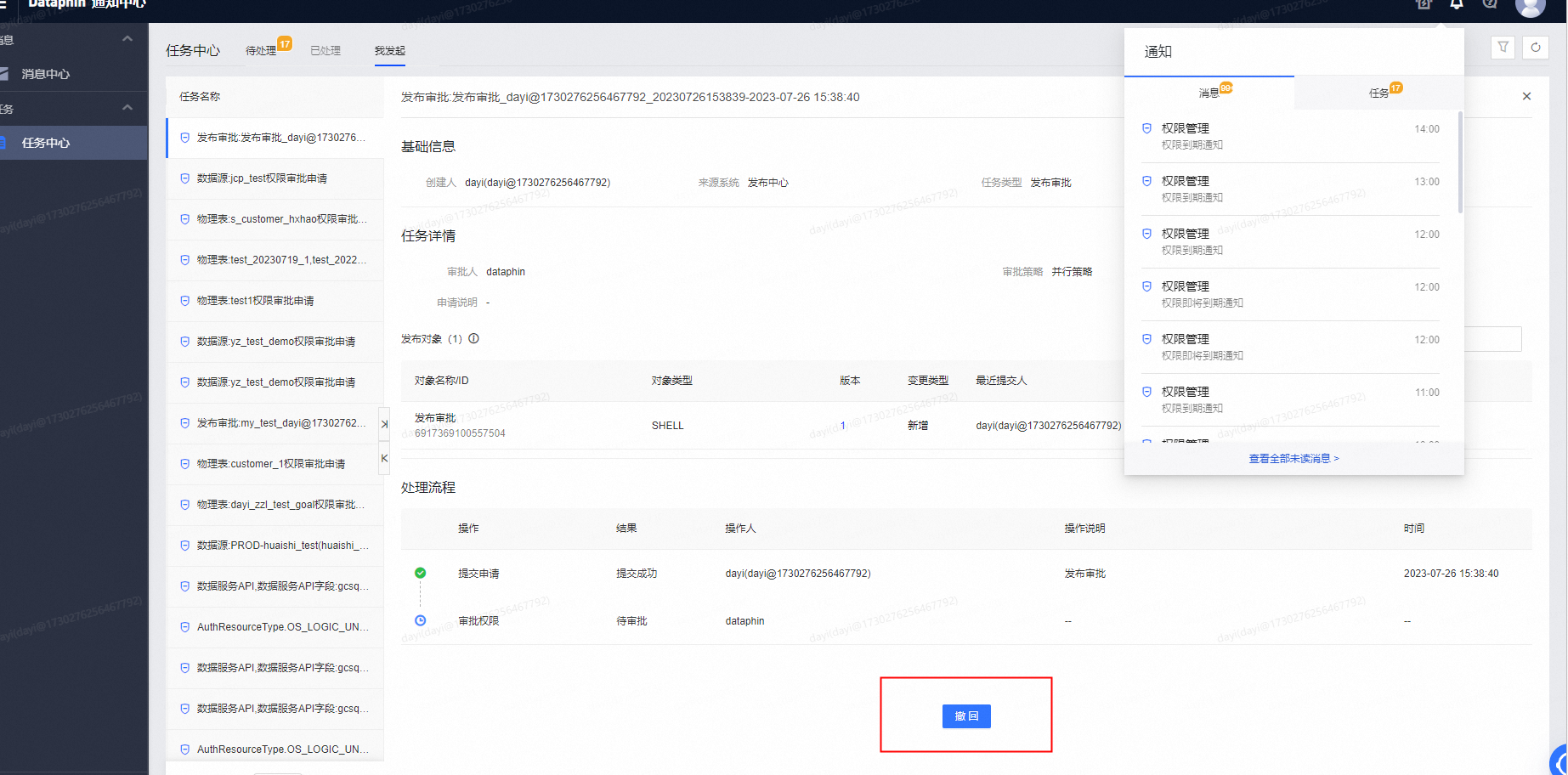Open the user avatar menu
Screen dimensions: 1568x775
[x=1530, y=5]
